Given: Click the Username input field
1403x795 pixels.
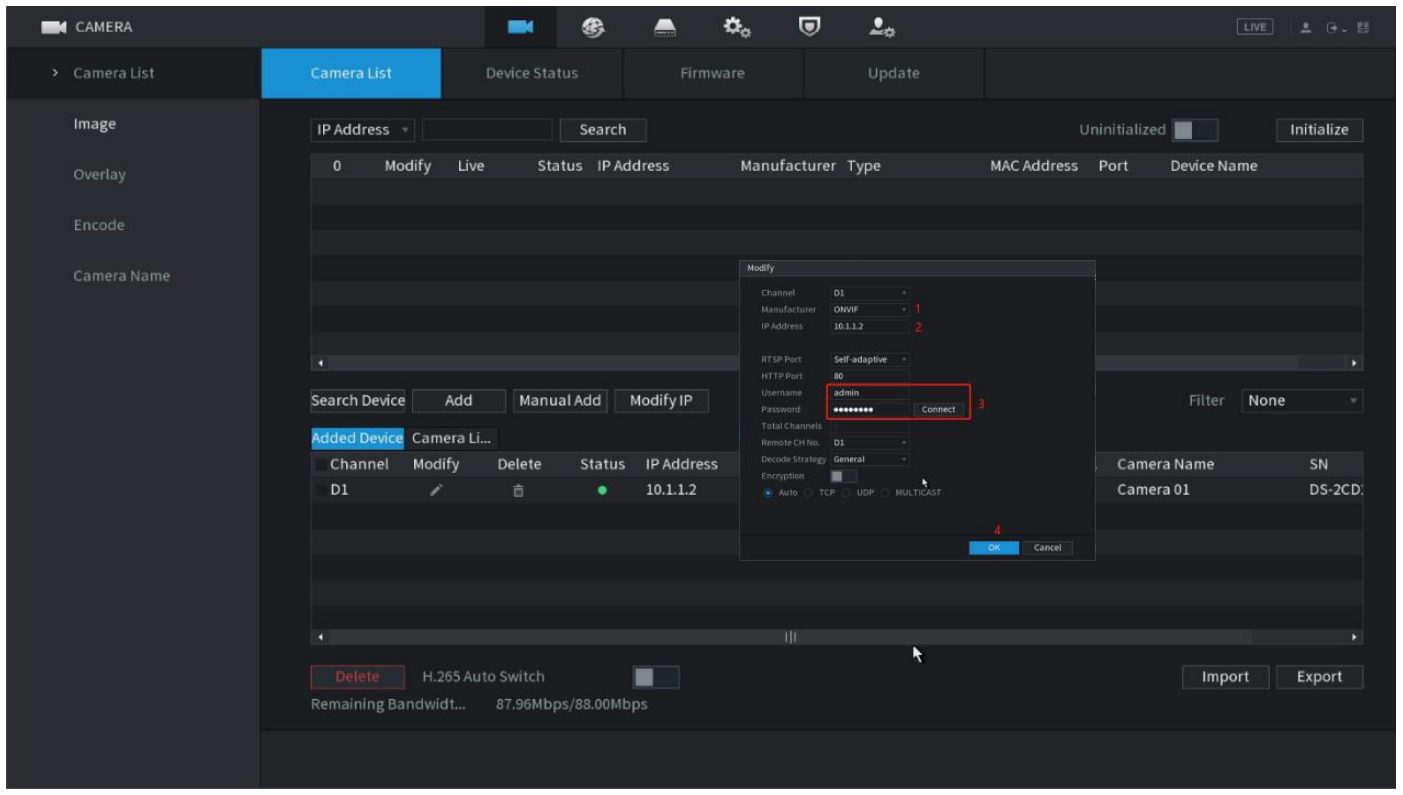Looking at the screenshot, I should (869, 393).
